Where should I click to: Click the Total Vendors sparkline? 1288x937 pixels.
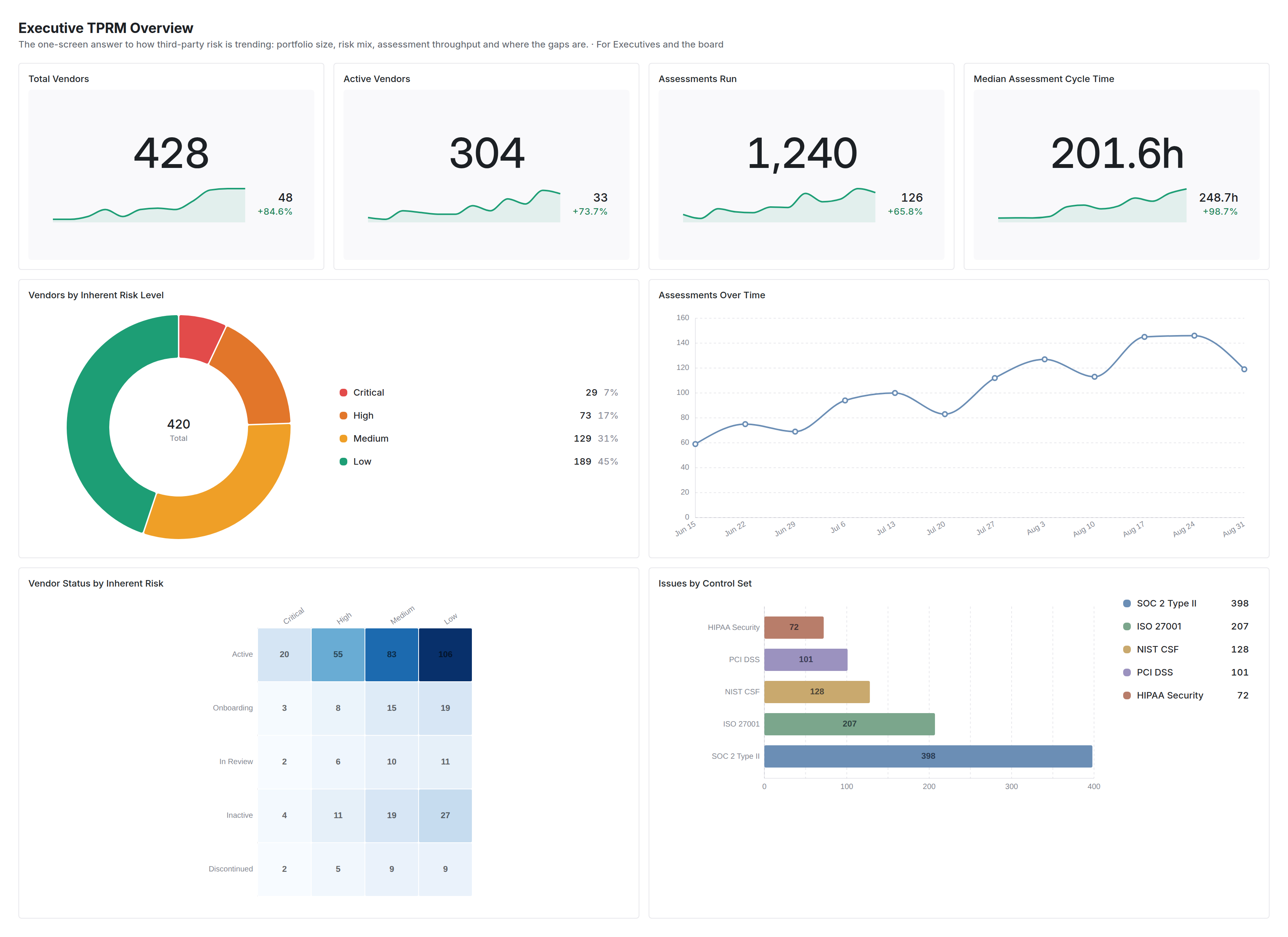(x=149, y=204)
